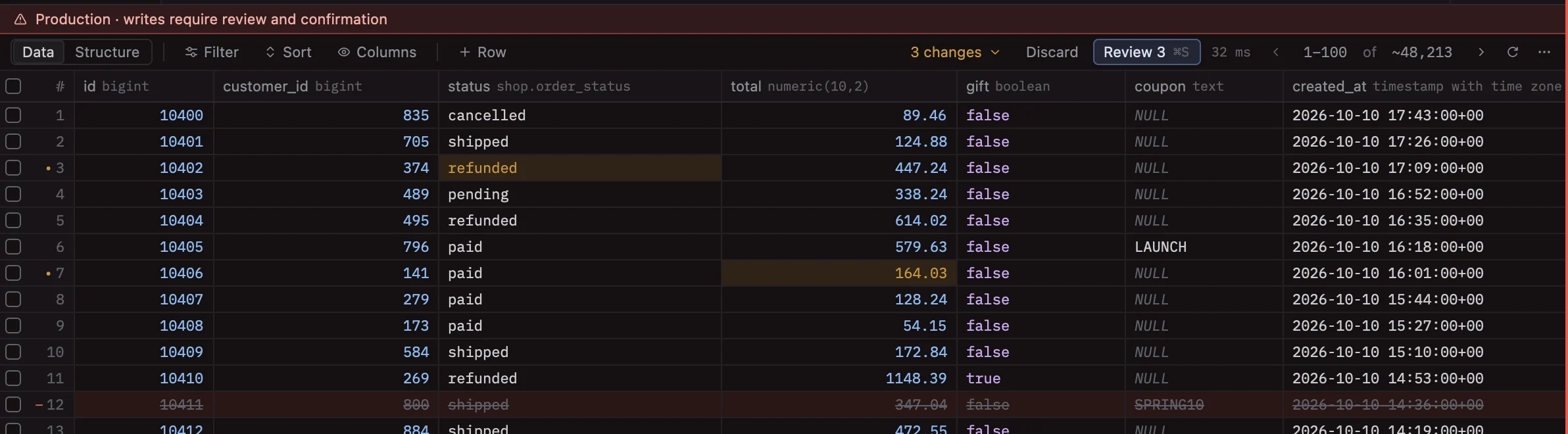
Task: Select the total 1148.39 cell
Action: 839,378
